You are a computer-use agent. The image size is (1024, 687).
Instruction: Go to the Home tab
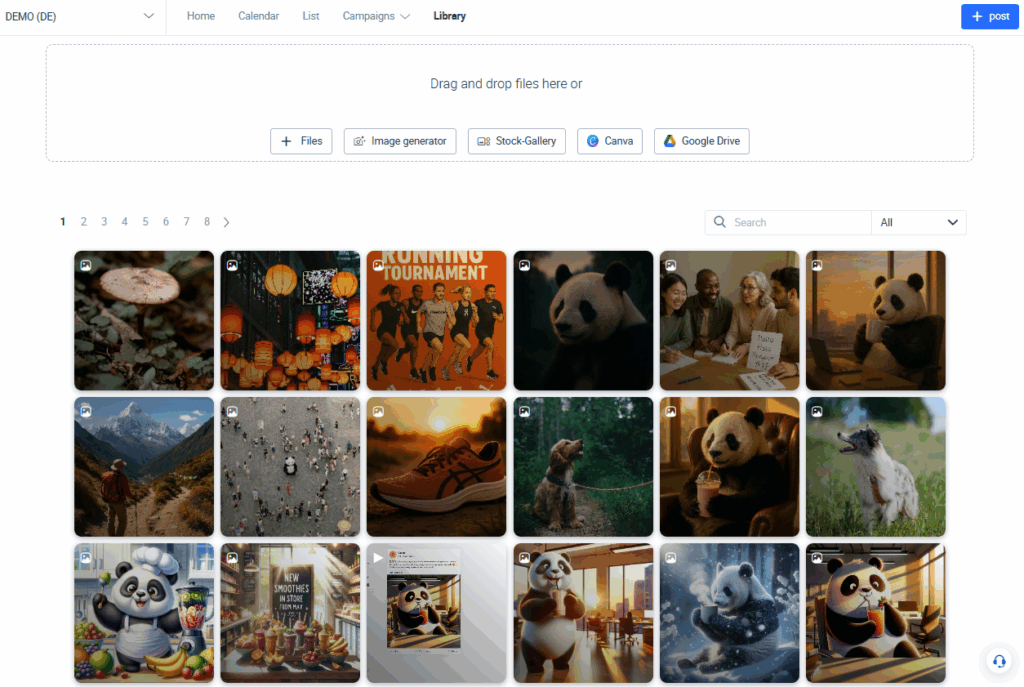pyautogui.click(x=201, y=16)
